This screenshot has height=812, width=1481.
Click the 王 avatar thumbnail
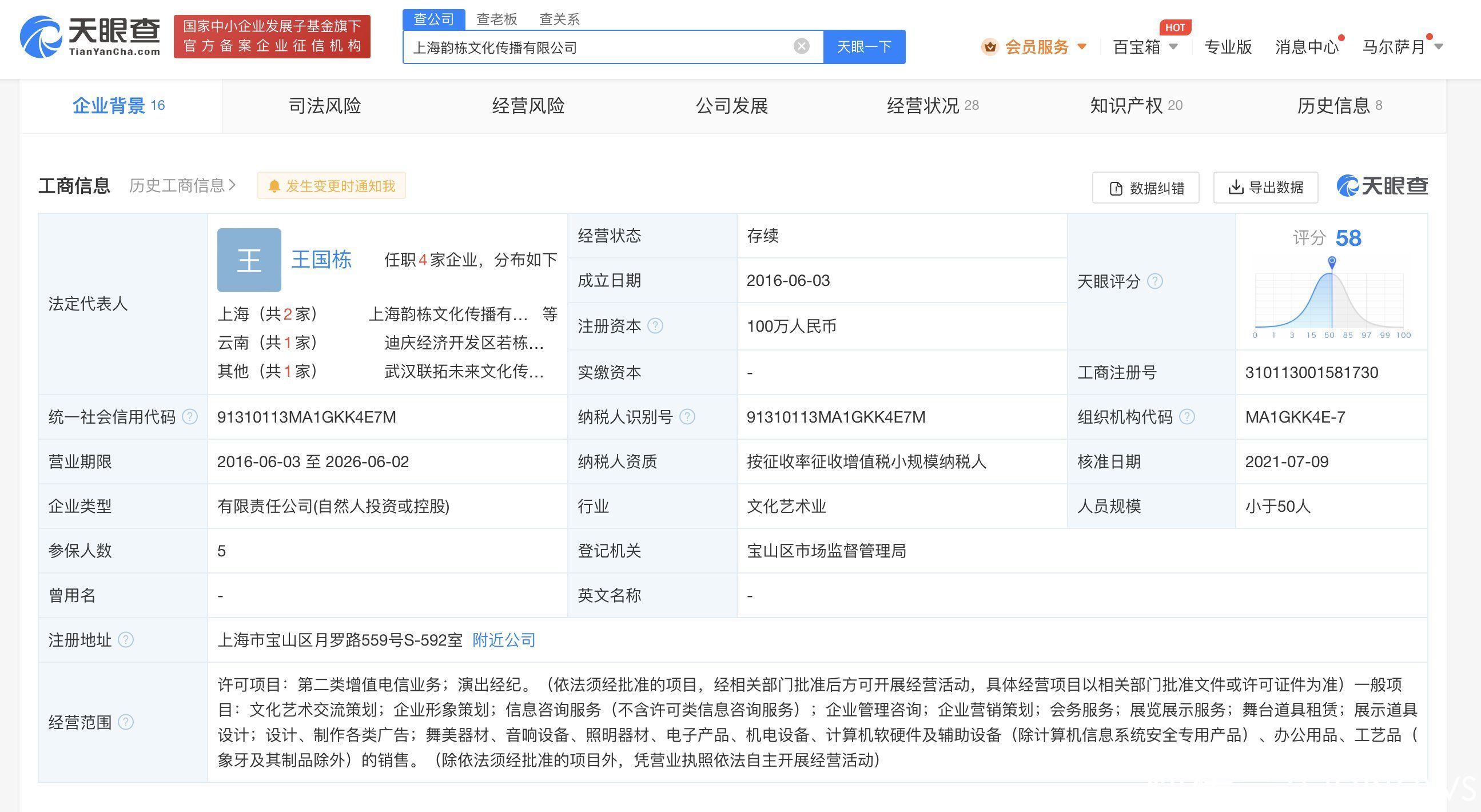click(249, 260)
